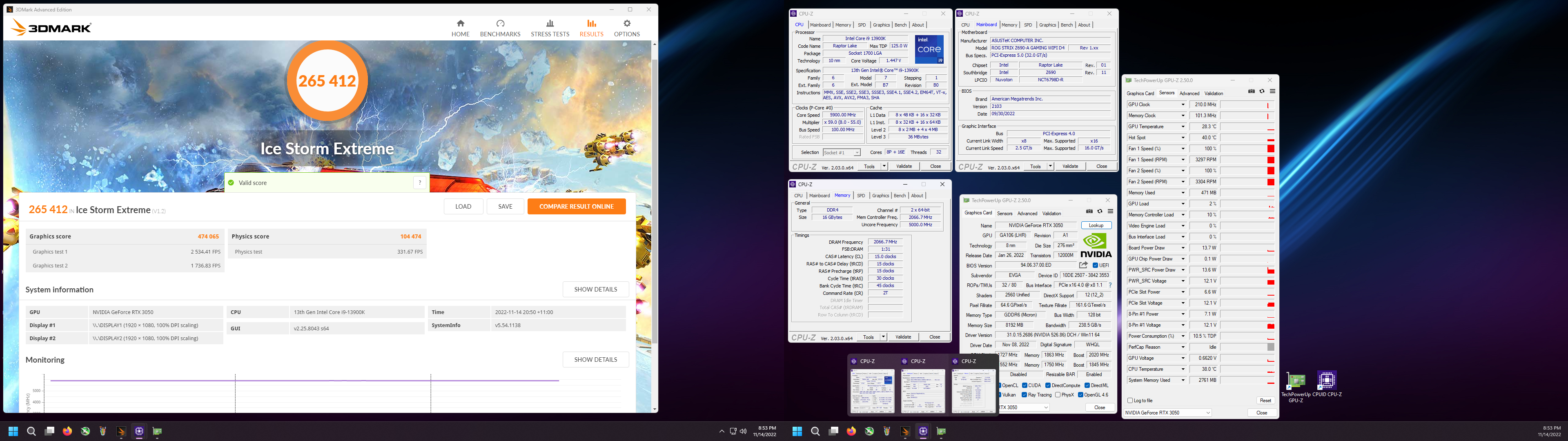Click the volume icon in the system tray
The image size is (1568, 441).
(x=743, y=431)
